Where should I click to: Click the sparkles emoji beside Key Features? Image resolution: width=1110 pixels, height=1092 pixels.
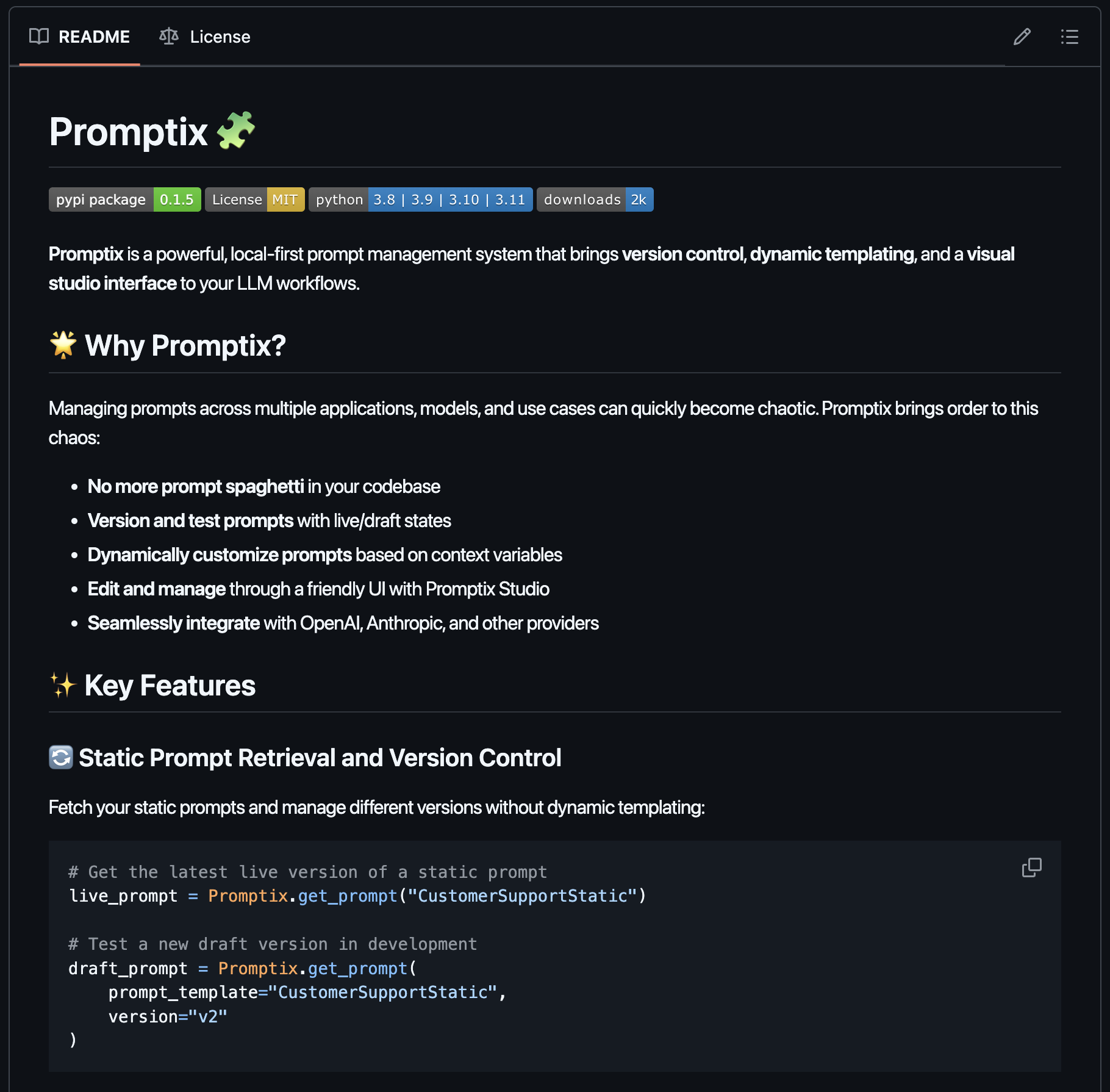point(63,685)
